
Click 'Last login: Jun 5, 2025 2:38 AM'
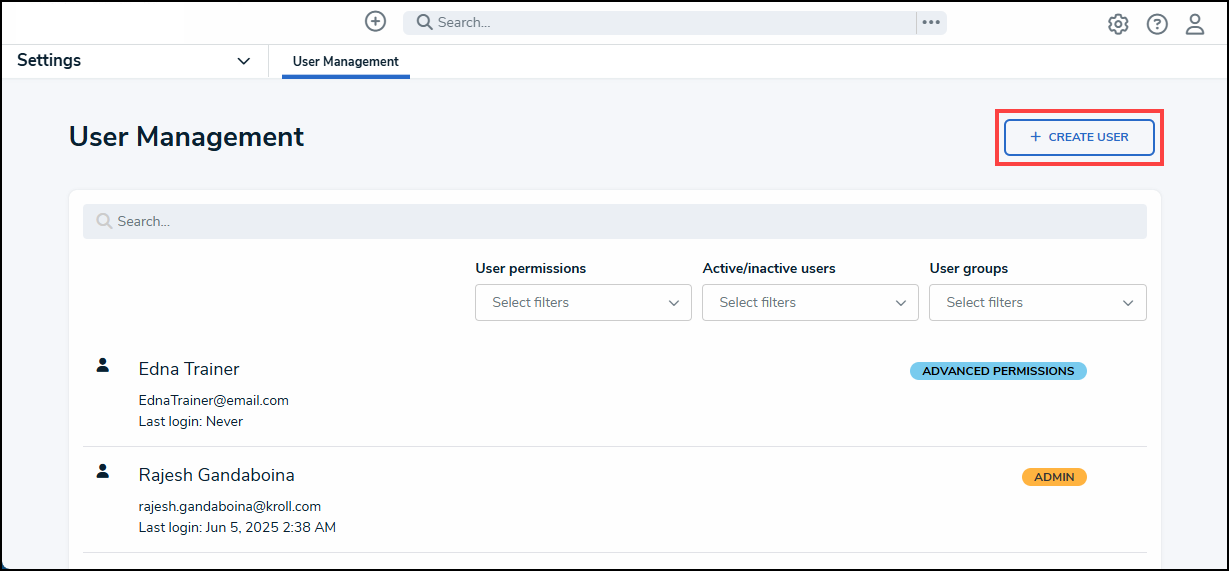click(237, 527)
